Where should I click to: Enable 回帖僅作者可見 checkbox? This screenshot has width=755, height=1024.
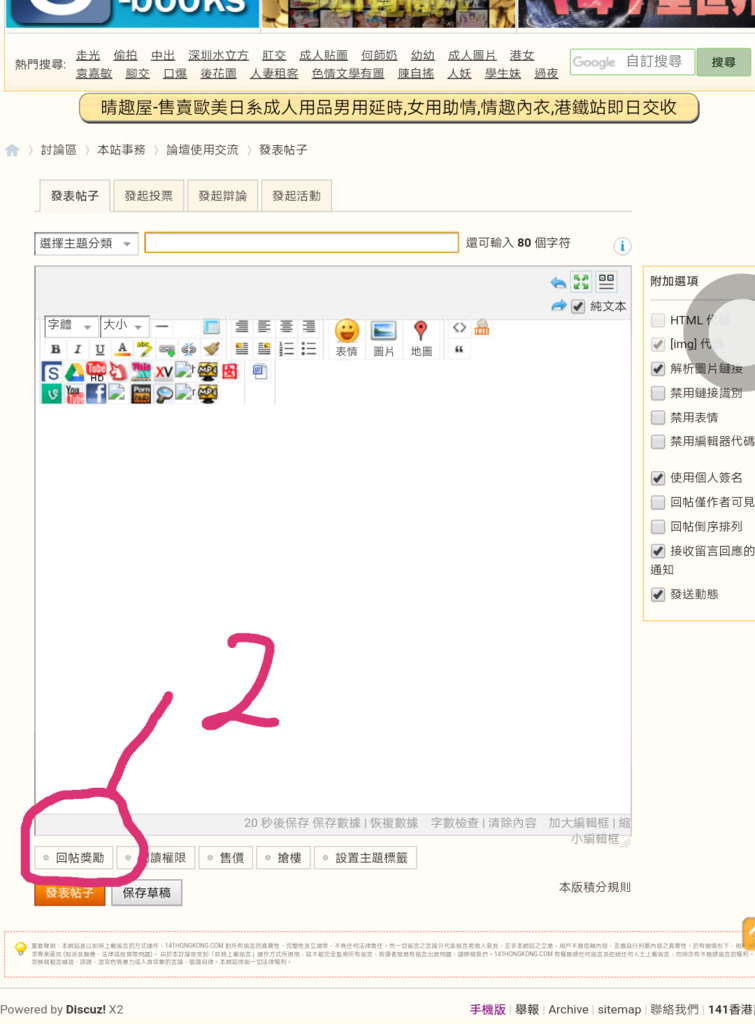(x=658, y=502)
